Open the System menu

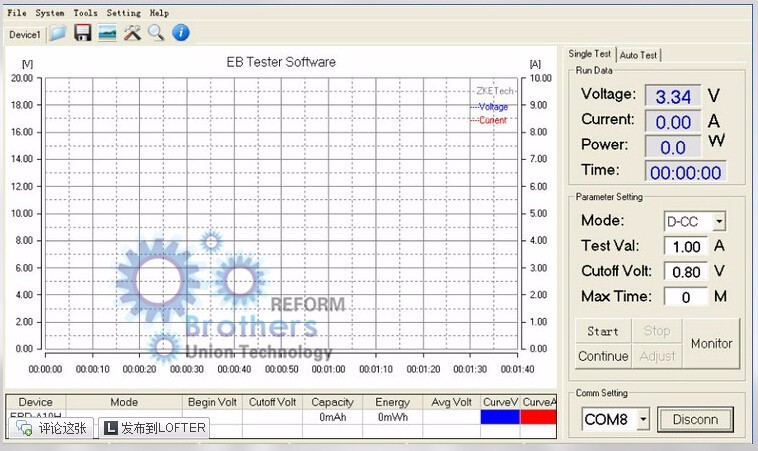point(49,13)
